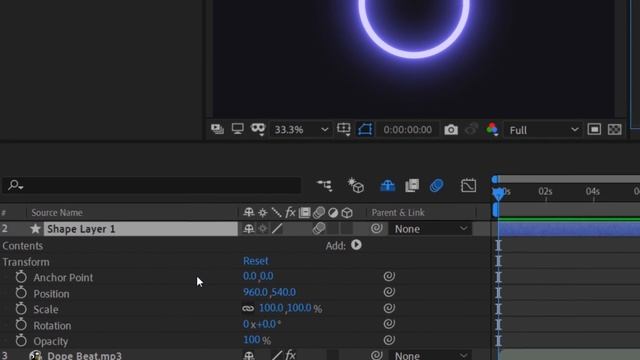The image size is (640, 360).
Task: Click the Opacity property pick whip
Action: (389, 340)
